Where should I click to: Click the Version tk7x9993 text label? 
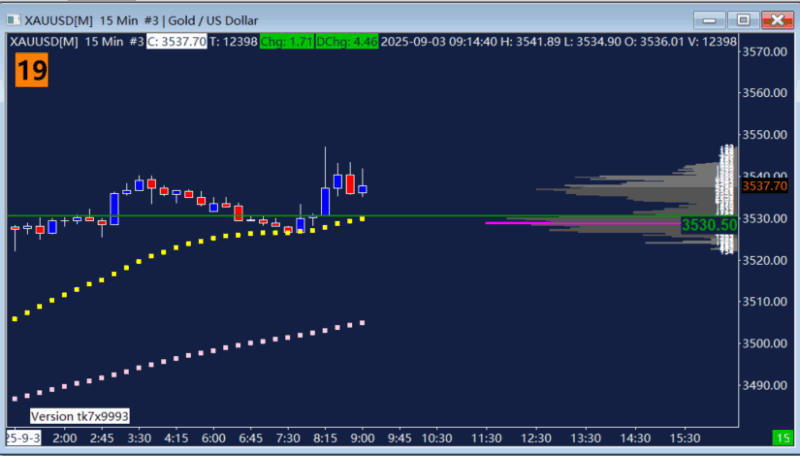coord(80,415)
